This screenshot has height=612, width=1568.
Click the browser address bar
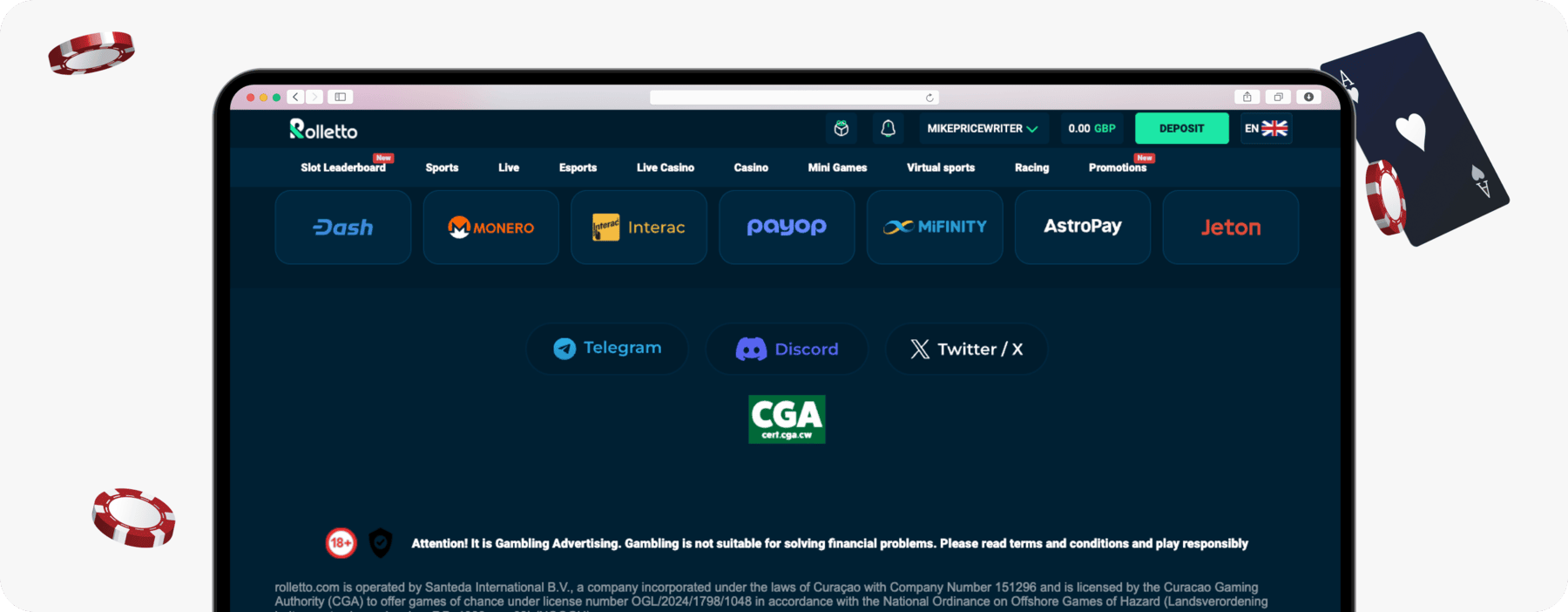(x=794, y=98)
